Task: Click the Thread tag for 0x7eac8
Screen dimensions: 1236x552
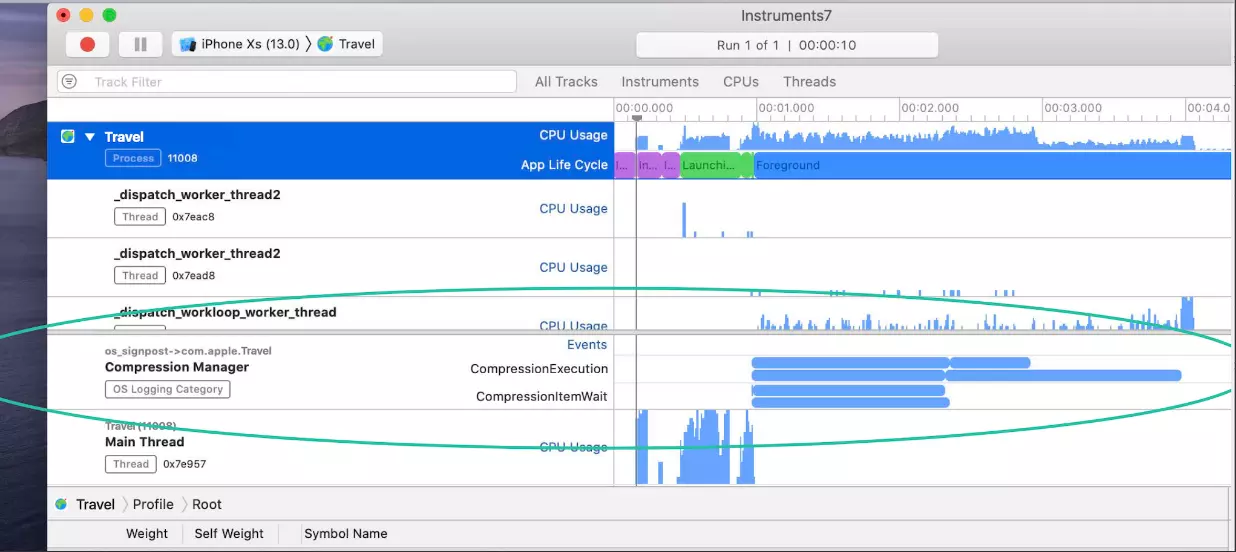Action: coord(140,217)
